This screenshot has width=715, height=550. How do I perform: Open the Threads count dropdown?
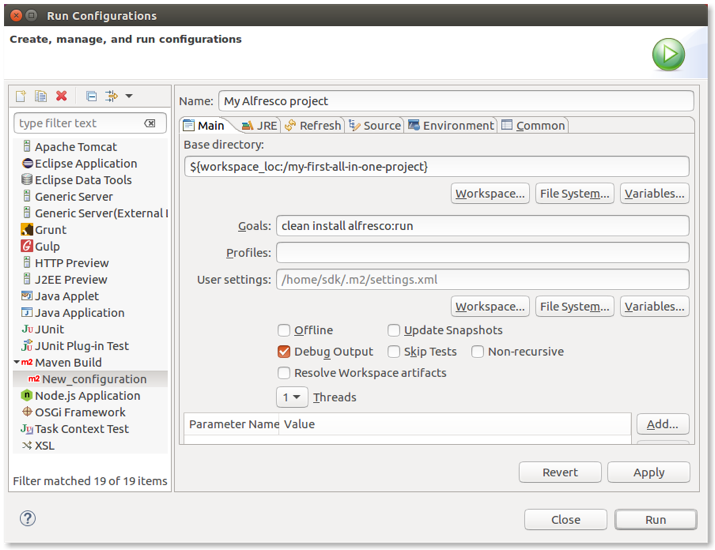tap(292, 397)
